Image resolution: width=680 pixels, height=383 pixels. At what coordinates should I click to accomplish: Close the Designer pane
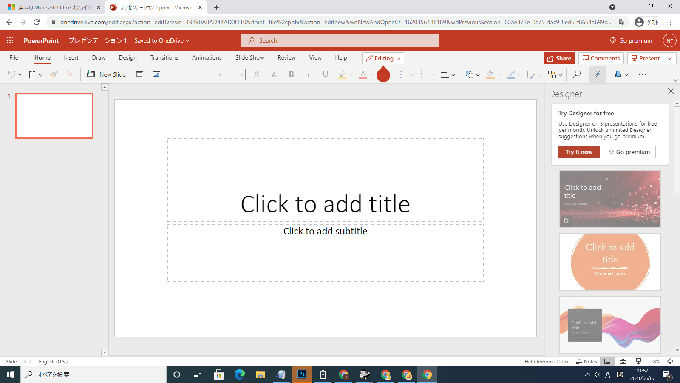pyautogui.click(x=671, y=91)
